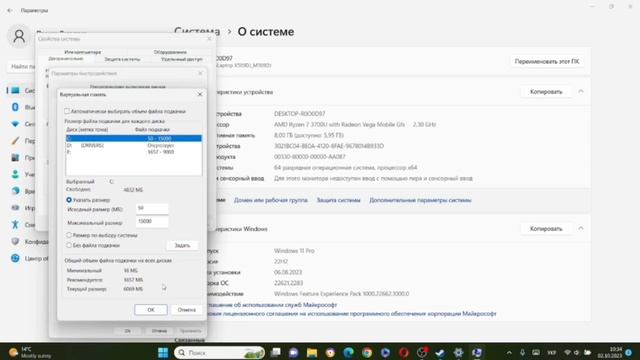Click 'Отмена' in Virtual Memory dialog
This screenshot has height=360, width=640.
[x=187, y=310]
